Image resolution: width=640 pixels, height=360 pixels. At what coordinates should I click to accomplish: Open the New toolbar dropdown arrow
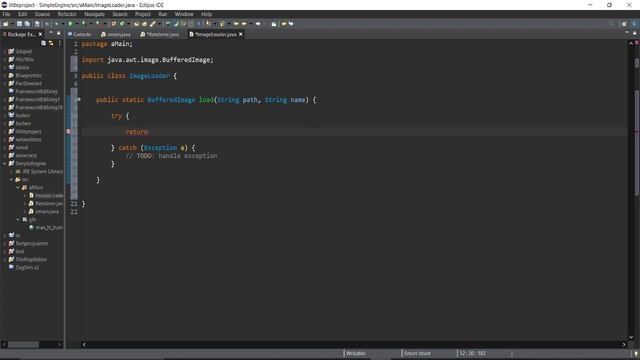click(x=12, y=24)
